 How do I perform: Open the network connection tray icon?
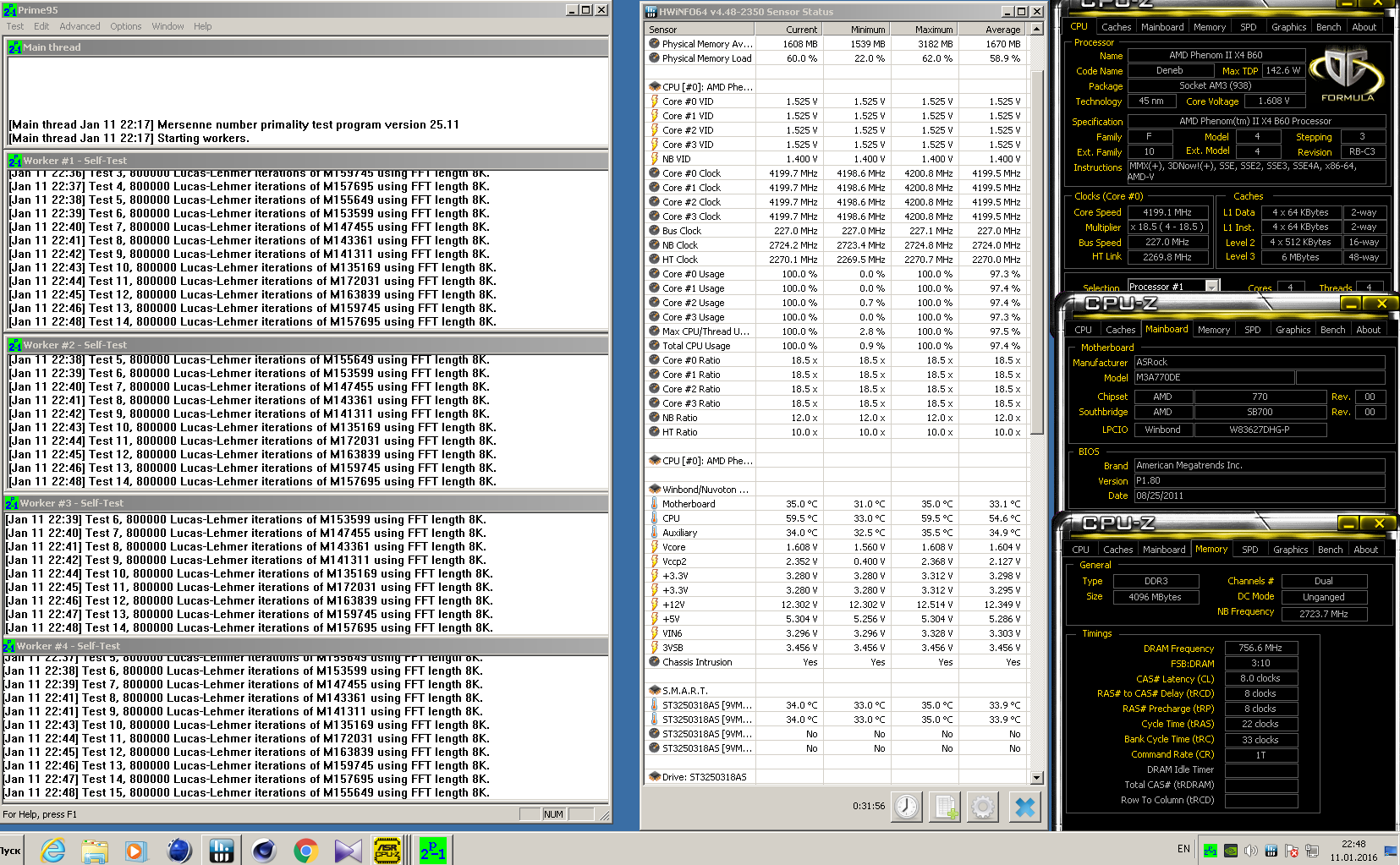coord(1312,851)
